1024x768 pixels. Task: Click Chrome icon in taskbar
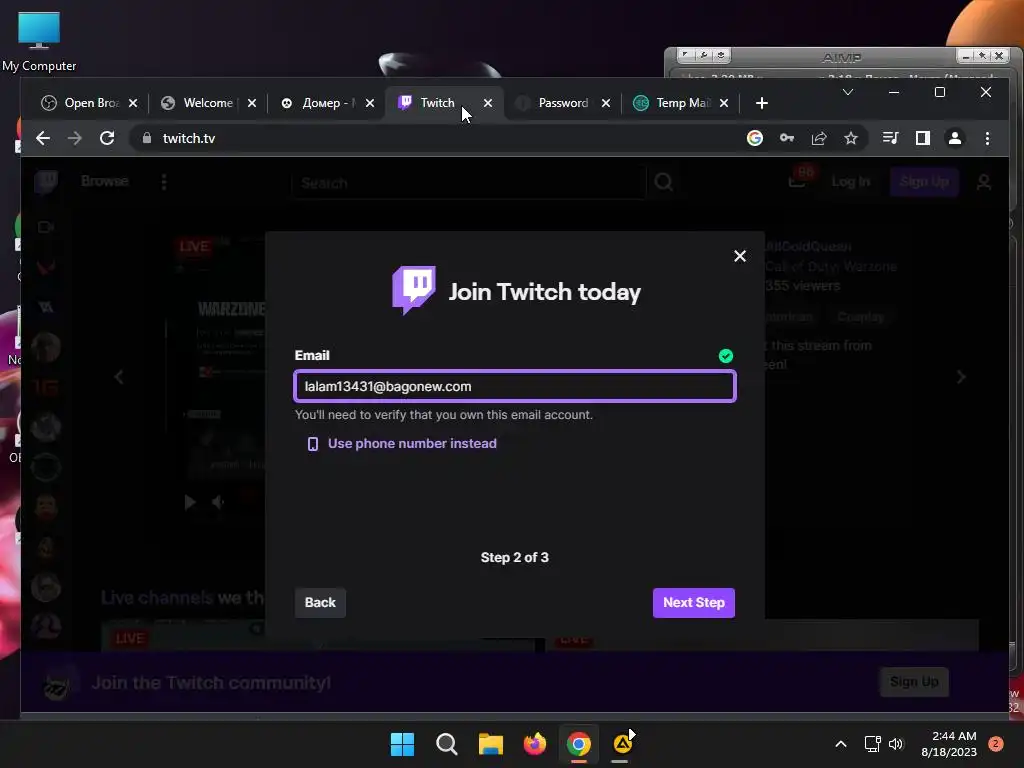[579, 744]
